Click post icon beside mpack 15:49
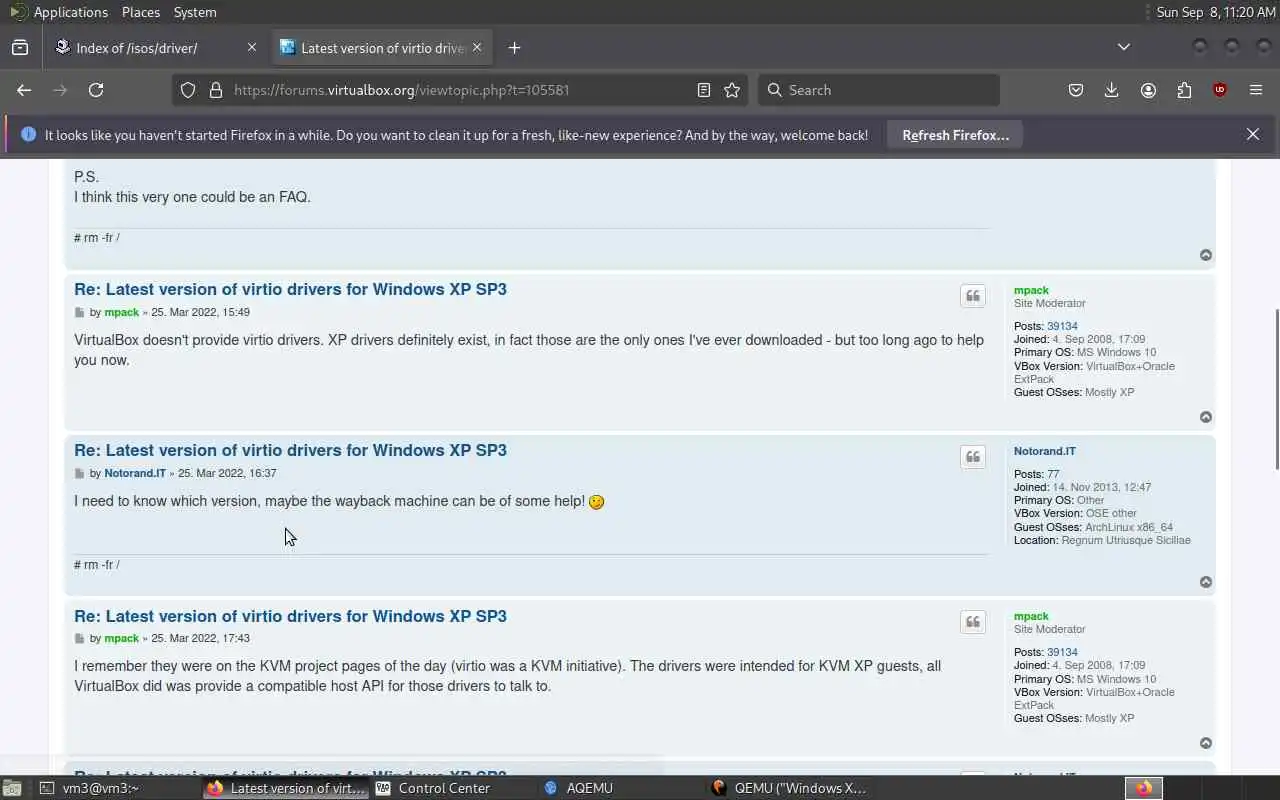 point(80,313)
